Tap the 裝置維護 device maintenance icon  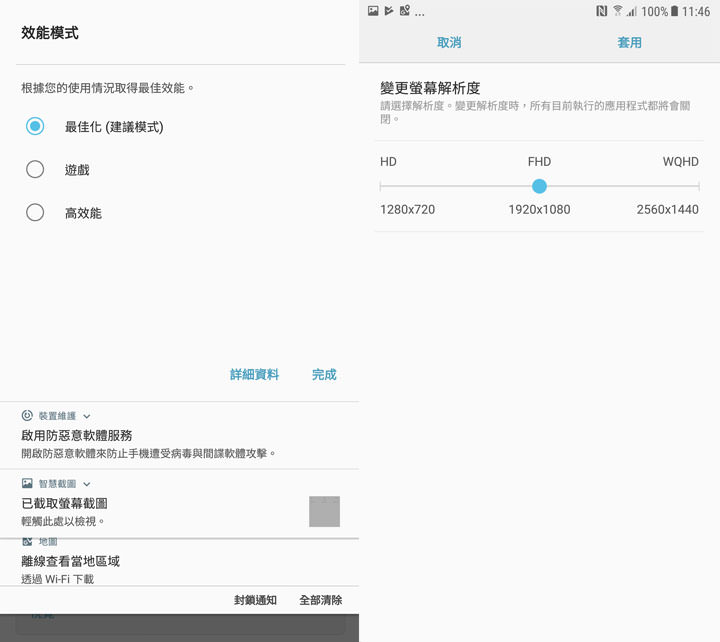pos(27,415)
